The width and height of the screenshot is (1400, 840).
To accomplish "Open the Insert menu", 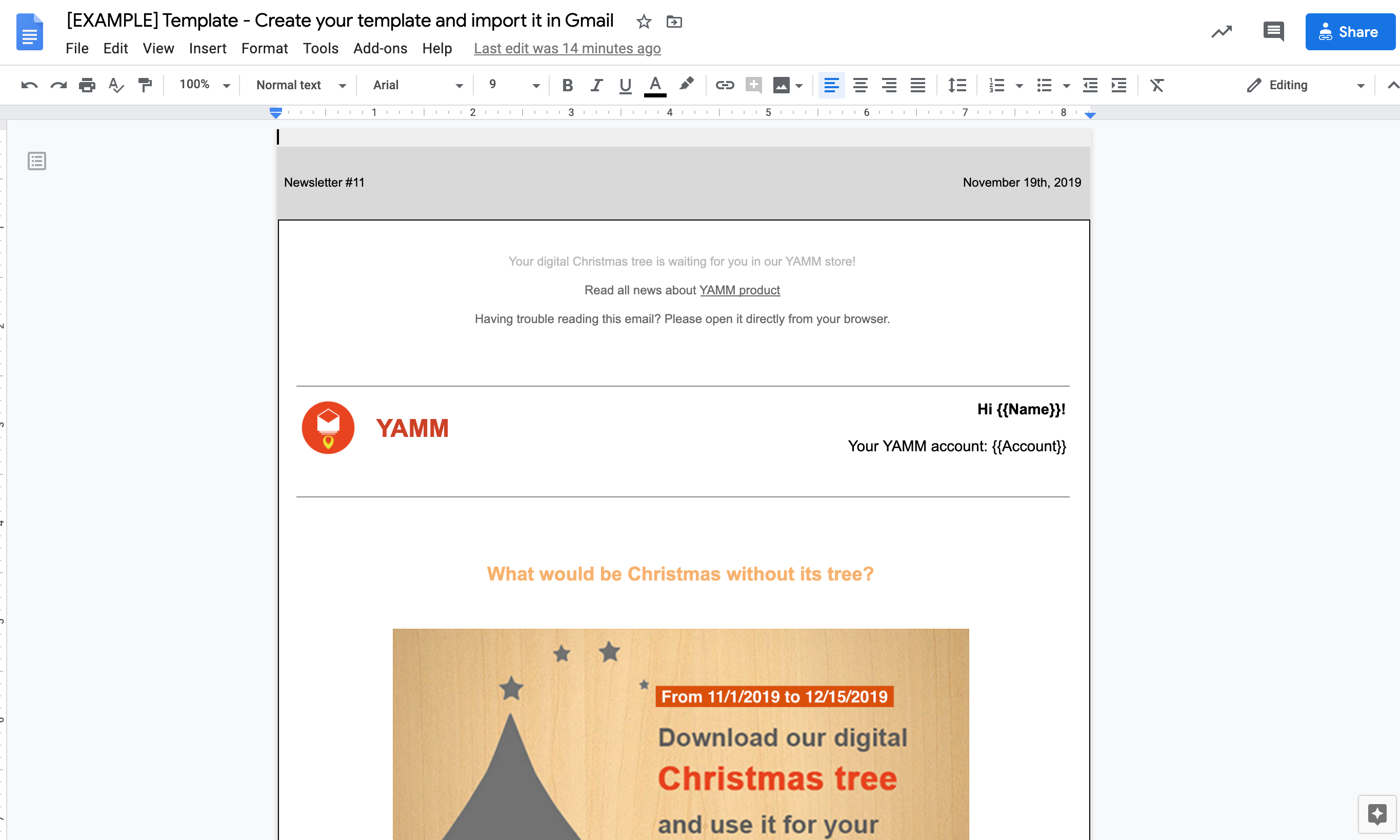I will 205,47.
